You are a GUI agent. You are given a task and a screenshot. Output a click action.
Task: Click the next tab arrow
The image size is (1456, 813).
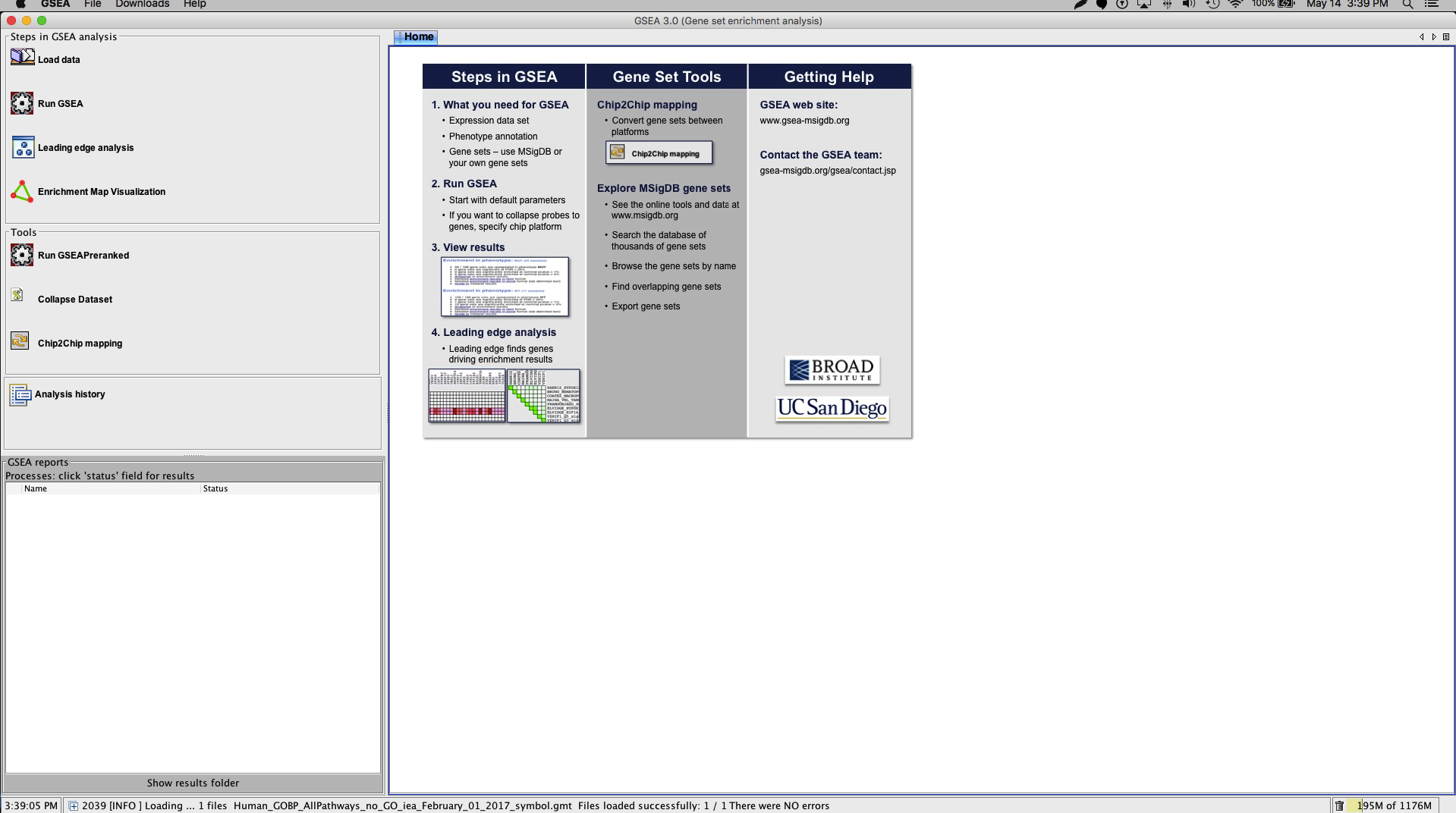tap(1433, 36)
